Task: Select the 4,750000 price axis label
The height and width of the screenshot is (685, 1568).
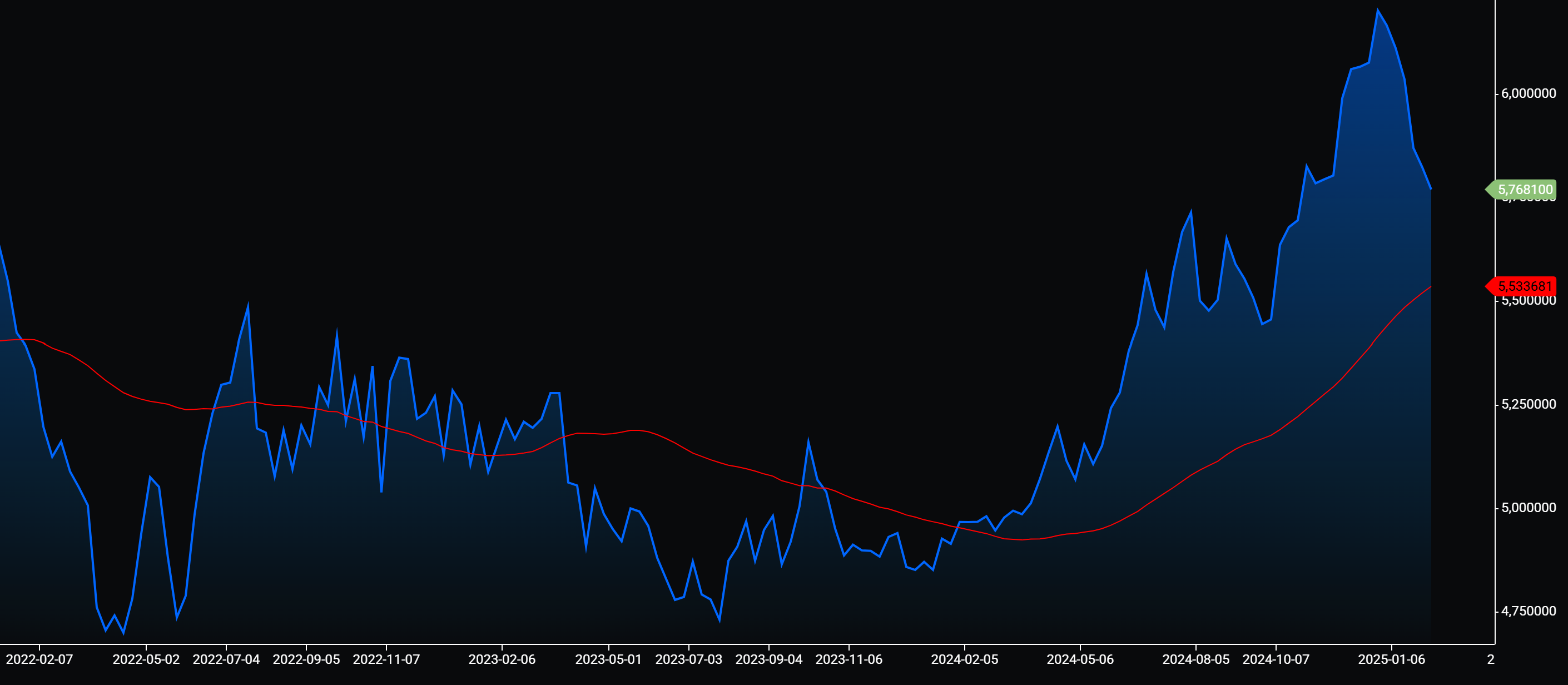Action: point(1529,611)
